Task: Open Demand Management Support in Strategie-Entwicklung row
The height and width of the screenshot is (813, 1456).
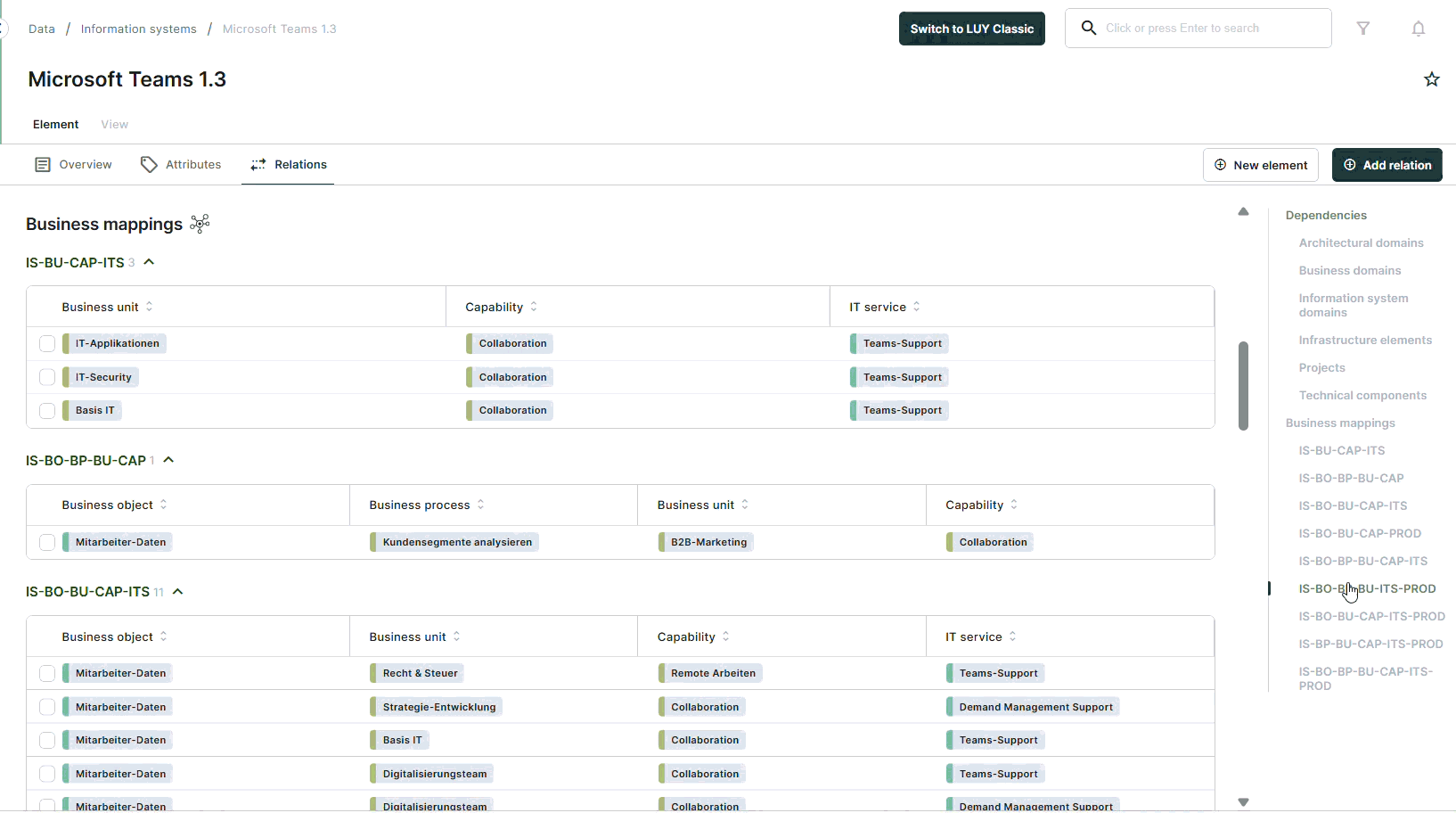Action: click(x=1033, y=707)
